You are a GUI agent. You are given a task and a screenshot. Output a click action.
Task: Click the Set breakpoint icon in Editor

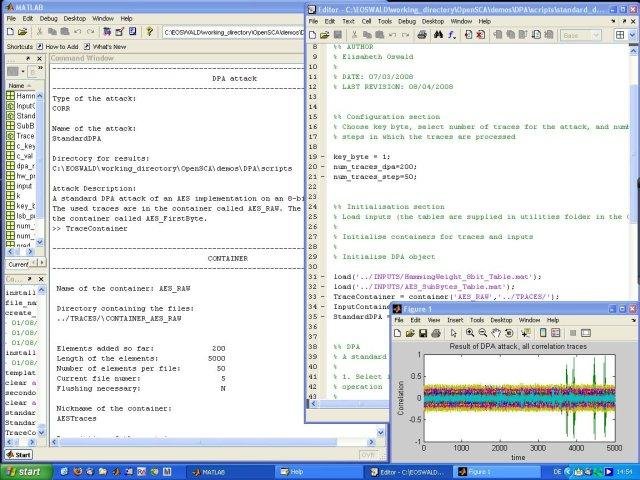tap(468, 35)
